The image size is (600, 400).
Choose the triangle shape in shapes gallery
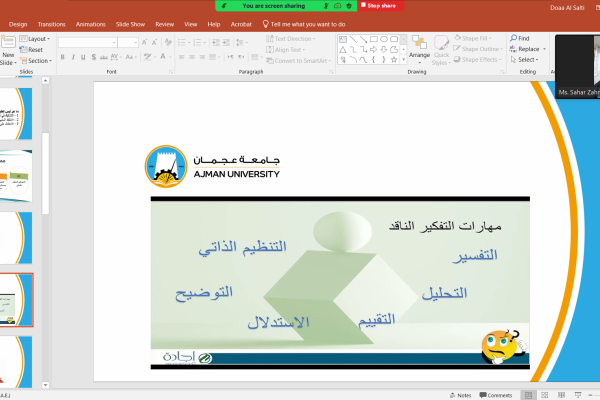pos(343,49)
